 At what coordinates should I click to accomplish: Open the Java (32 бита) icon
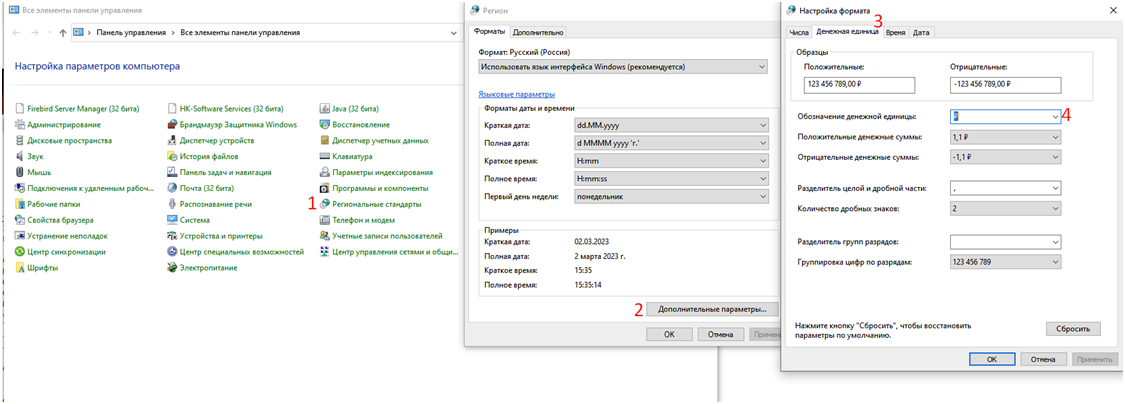[325, 109]
